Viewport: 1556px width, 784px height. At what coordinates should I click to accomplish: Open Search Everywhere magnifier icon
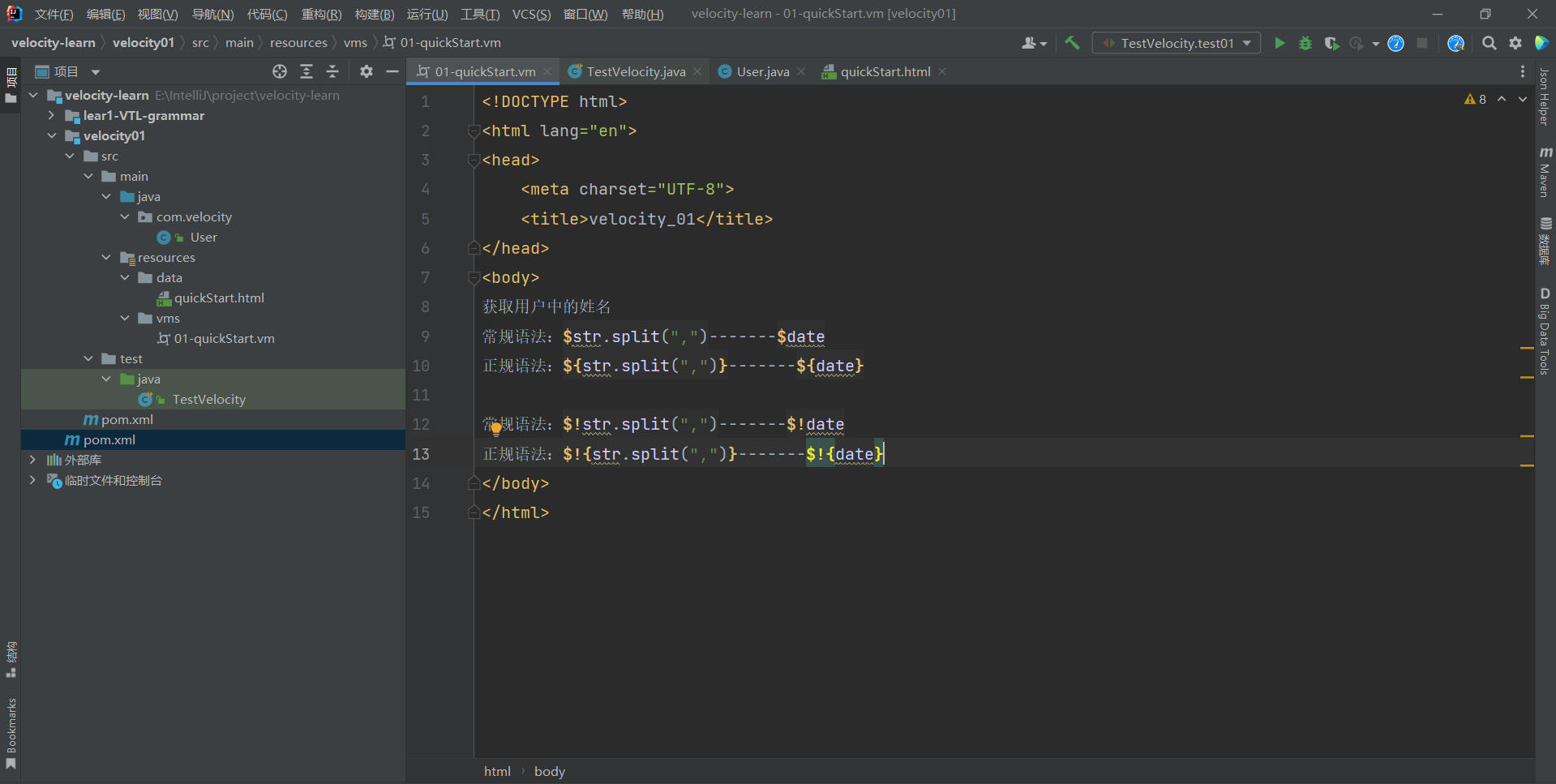[1489, 43]
